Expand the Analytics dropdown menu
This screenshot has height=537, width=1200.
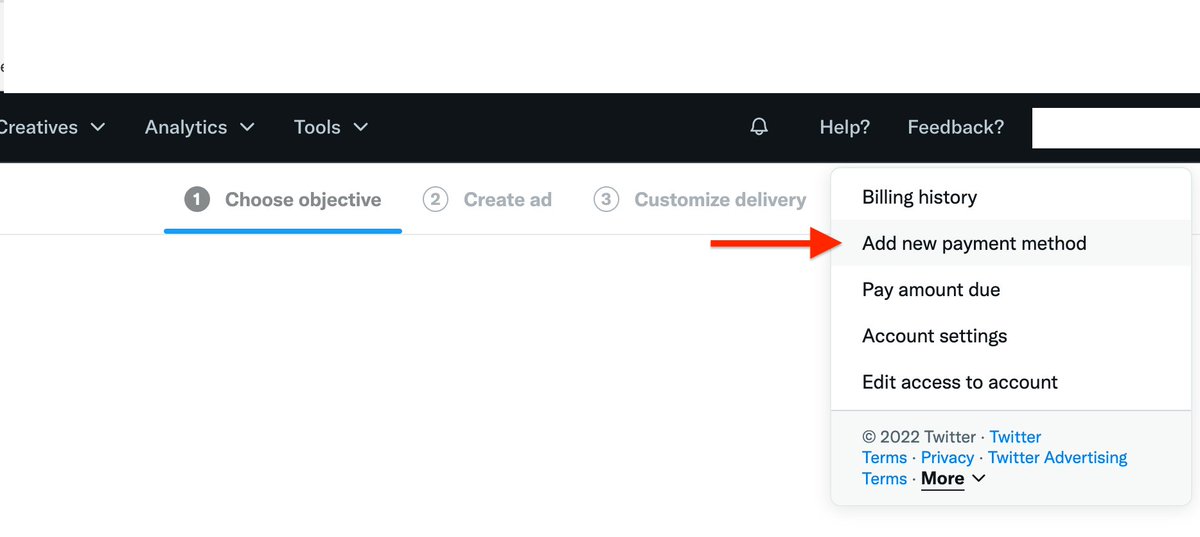[199, 127]
